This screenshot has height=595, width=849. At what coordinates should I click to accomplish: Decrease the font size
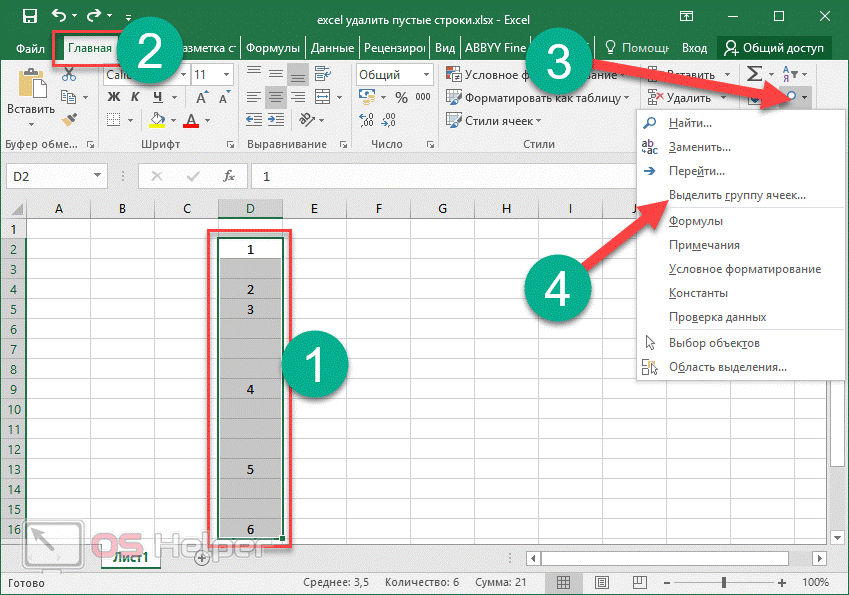[223, 98]
